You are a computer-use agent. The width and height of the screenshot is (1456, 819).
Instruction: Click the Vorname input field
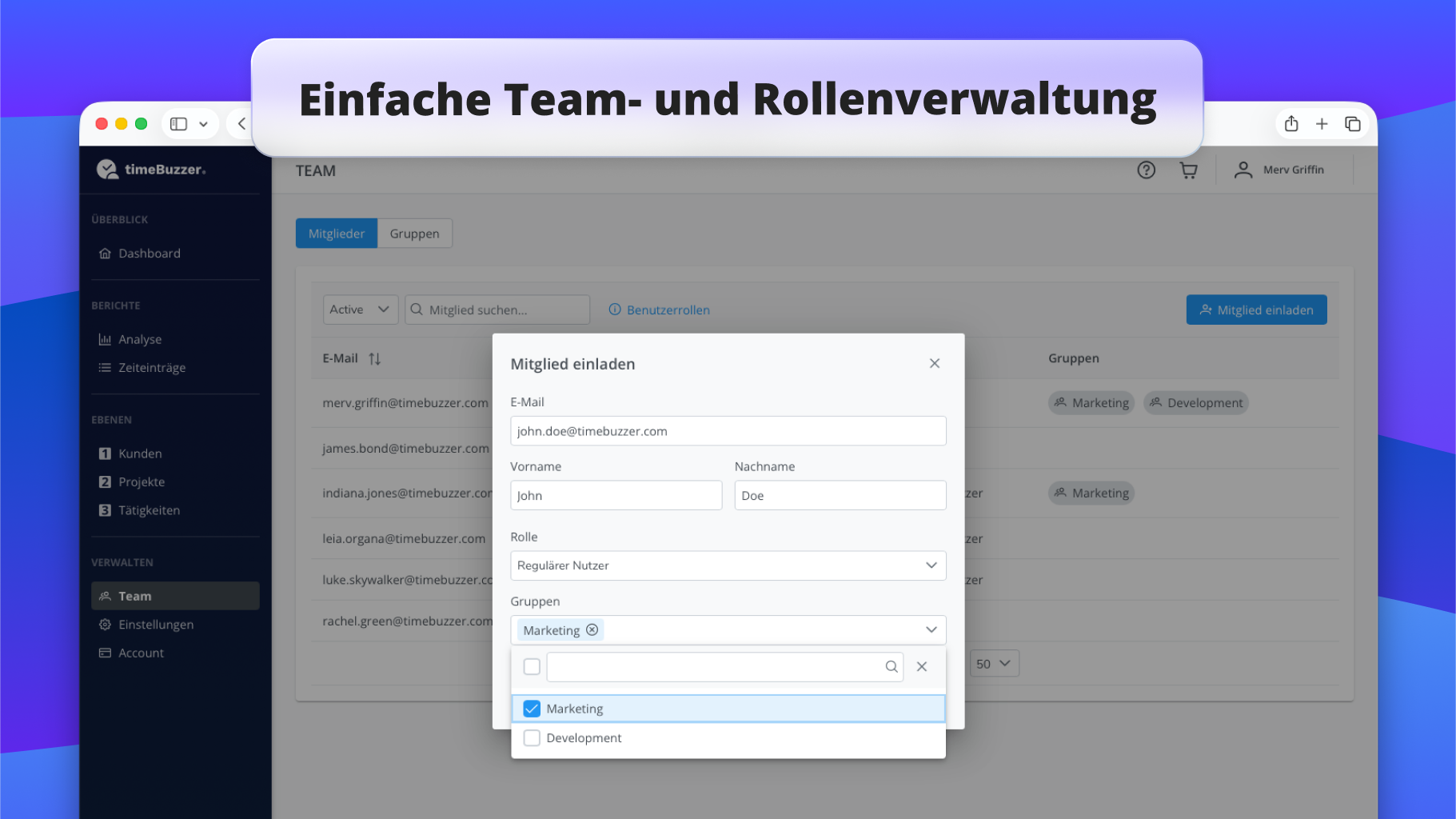click(x=616, y=495)
